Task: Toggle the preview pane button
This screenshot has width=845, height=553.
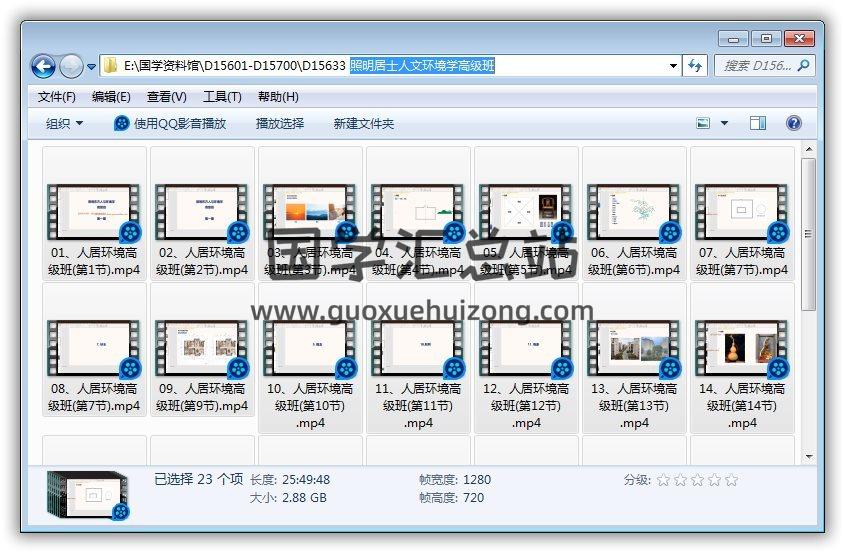Action: [758, 123]
